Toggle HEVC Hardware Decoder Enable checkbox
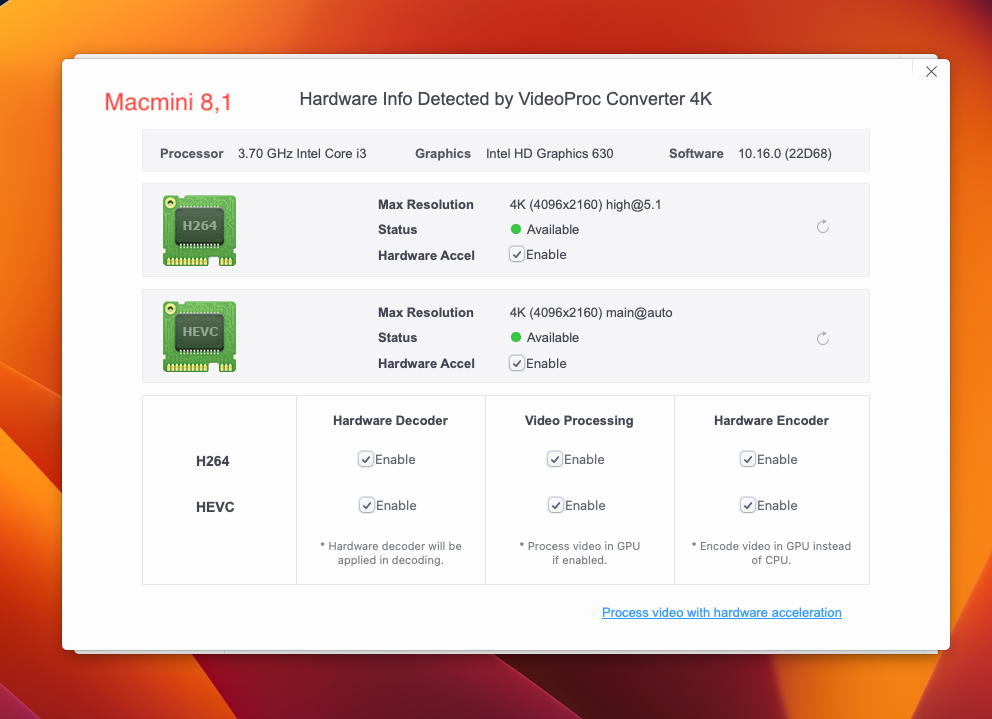Viewport: 992px width, 719px height. tap(366, 505)
